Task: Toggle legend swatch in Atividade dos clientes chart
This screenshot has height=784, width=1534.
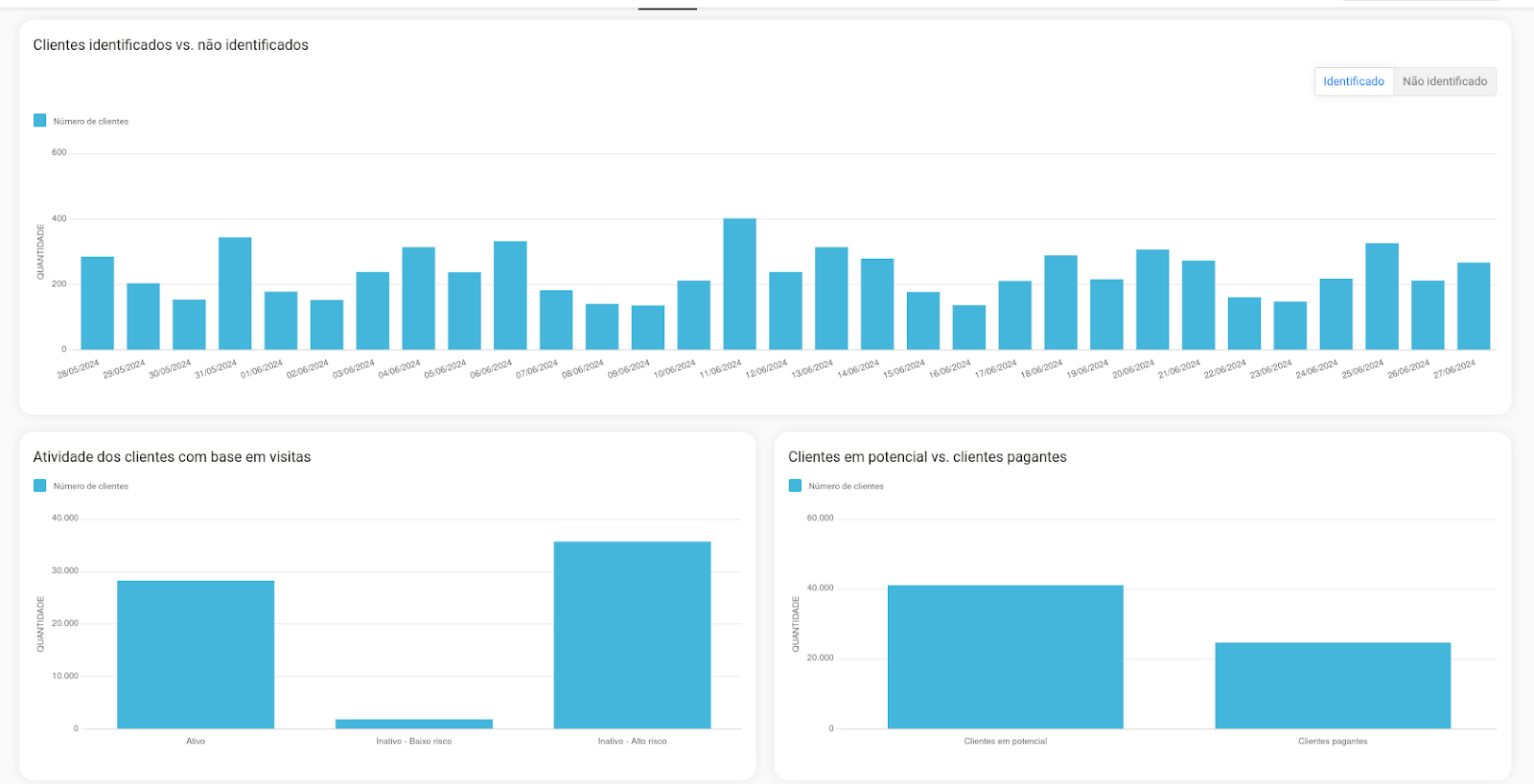Action: pos(39,486)
